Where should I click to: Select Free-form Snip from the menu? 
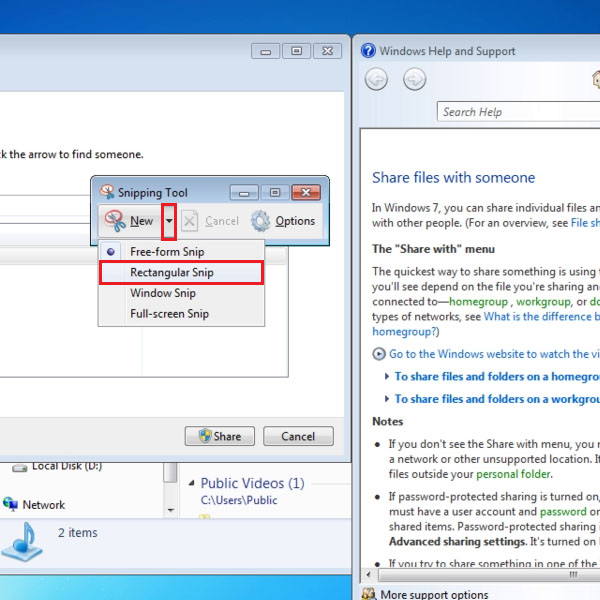pos(181,252)
